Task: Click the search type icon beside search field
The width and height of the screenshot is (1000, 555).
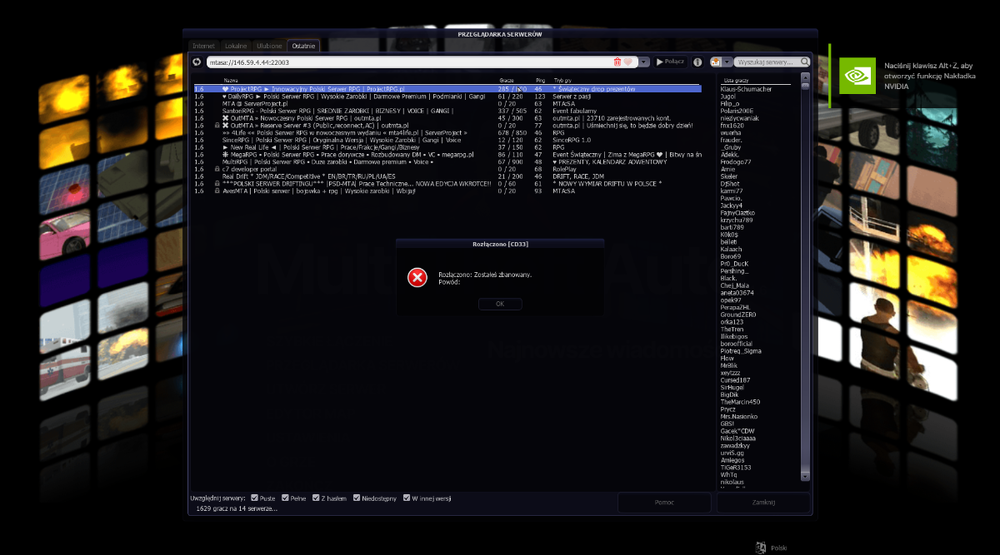Action: click(716, 62)
